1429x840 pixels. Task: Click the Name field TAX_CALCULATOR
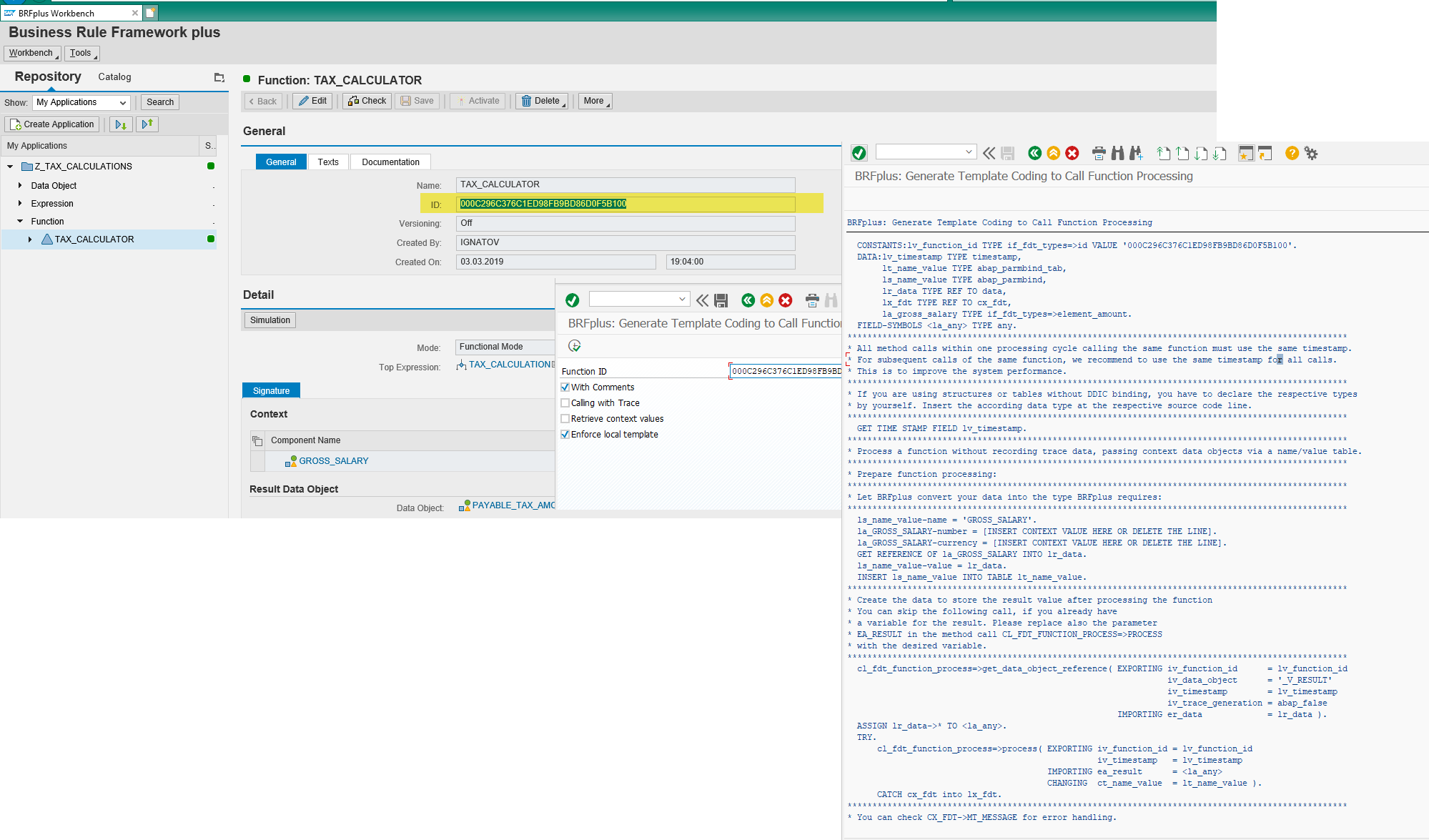[x=626, y=184]
